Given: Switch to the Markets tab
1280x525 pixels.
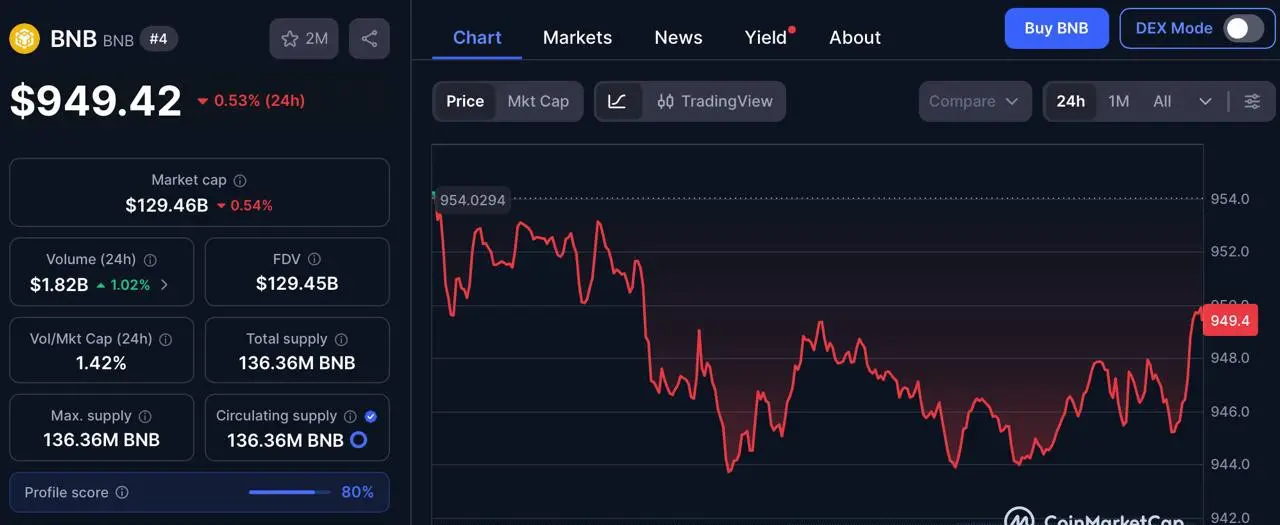Looking at the screenshot, I should click(577, 37).
